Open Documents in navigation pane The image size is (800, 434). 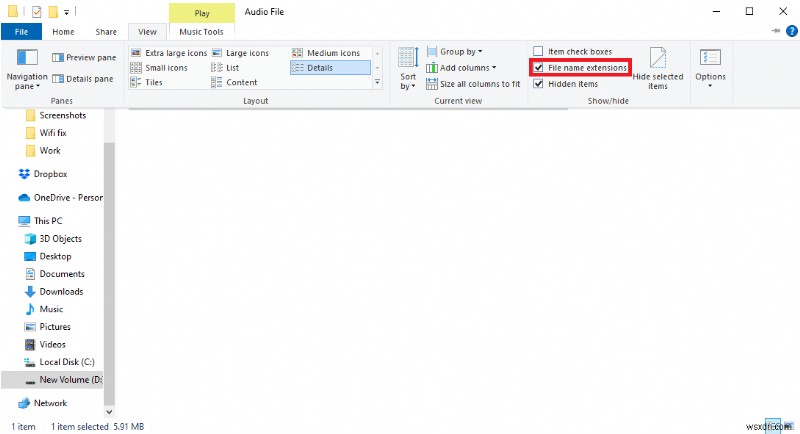[55, 274]
